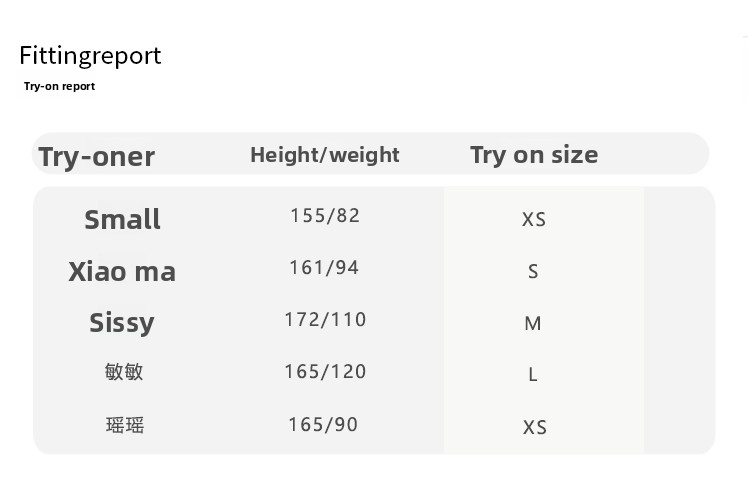Click size S in Xiao ma's row

point(533,272)
